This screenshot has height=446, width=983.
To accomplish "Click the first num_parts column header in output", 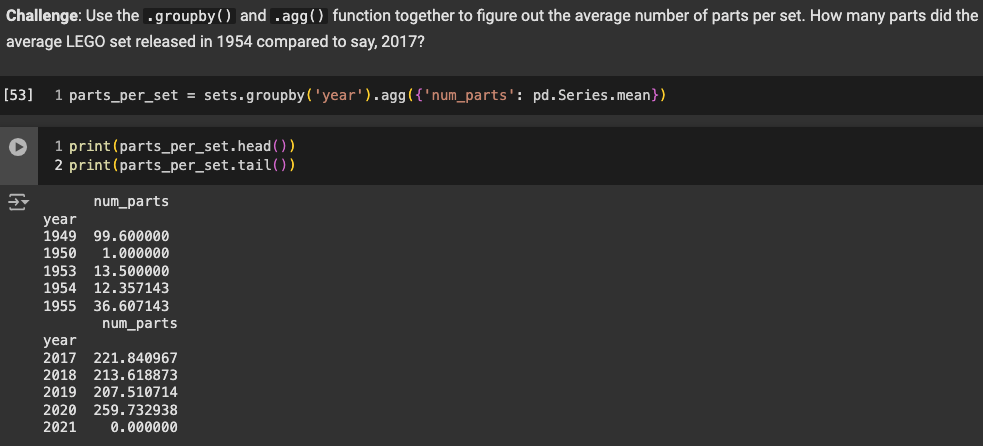I will [x=131, y=201].
